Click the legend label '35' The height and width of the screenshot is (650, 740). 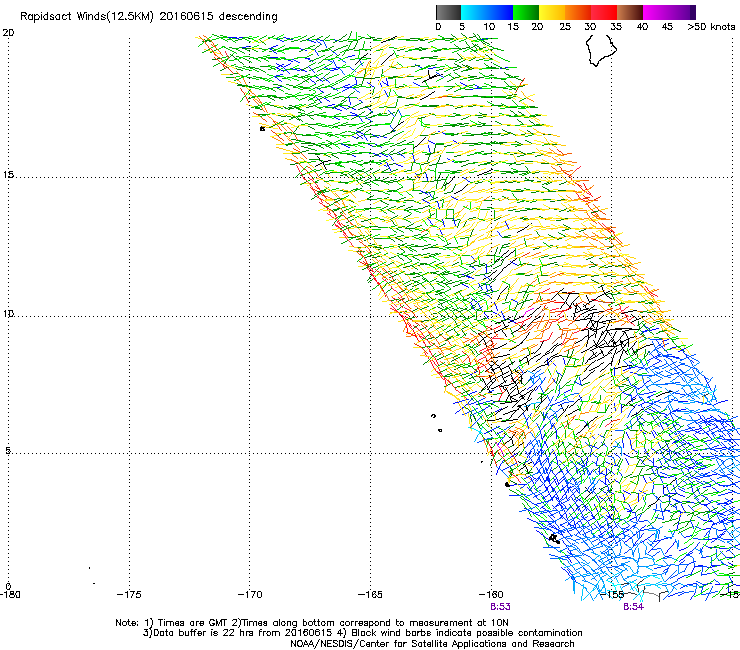616,27
